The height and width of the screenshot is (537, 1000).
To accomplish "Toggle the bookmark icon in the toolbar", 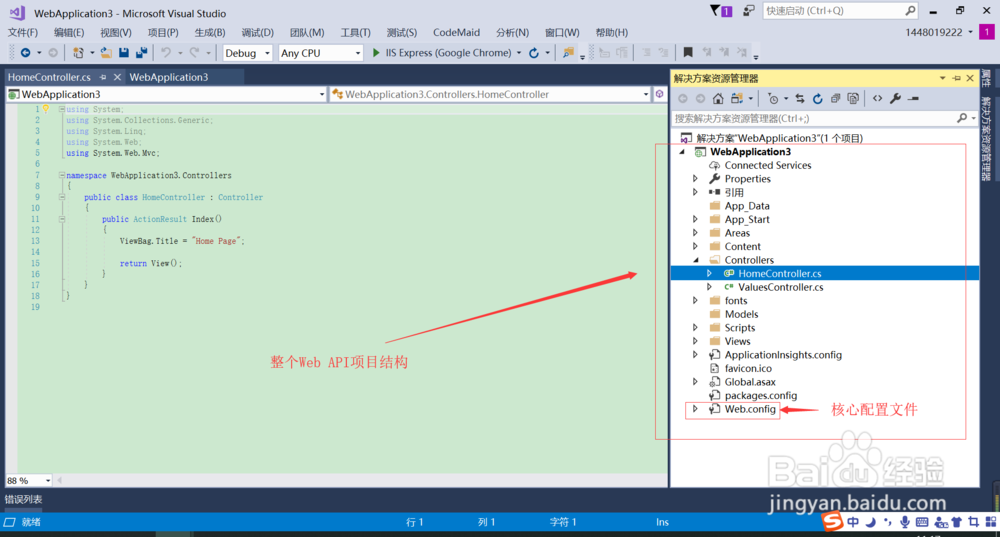I will pyautogui.click(x=688, y=53).
